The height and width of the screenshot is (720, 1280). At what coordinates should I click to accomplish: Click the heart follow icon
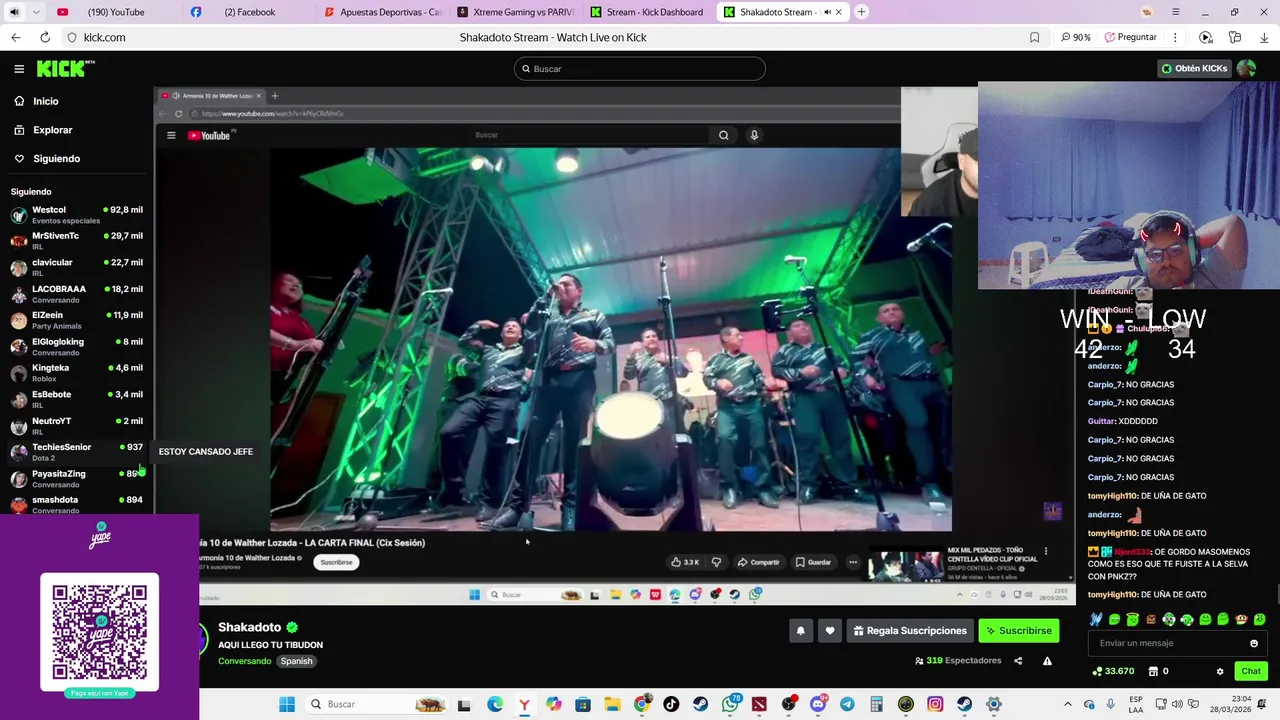pyautogui.click(x=829, y=631)
